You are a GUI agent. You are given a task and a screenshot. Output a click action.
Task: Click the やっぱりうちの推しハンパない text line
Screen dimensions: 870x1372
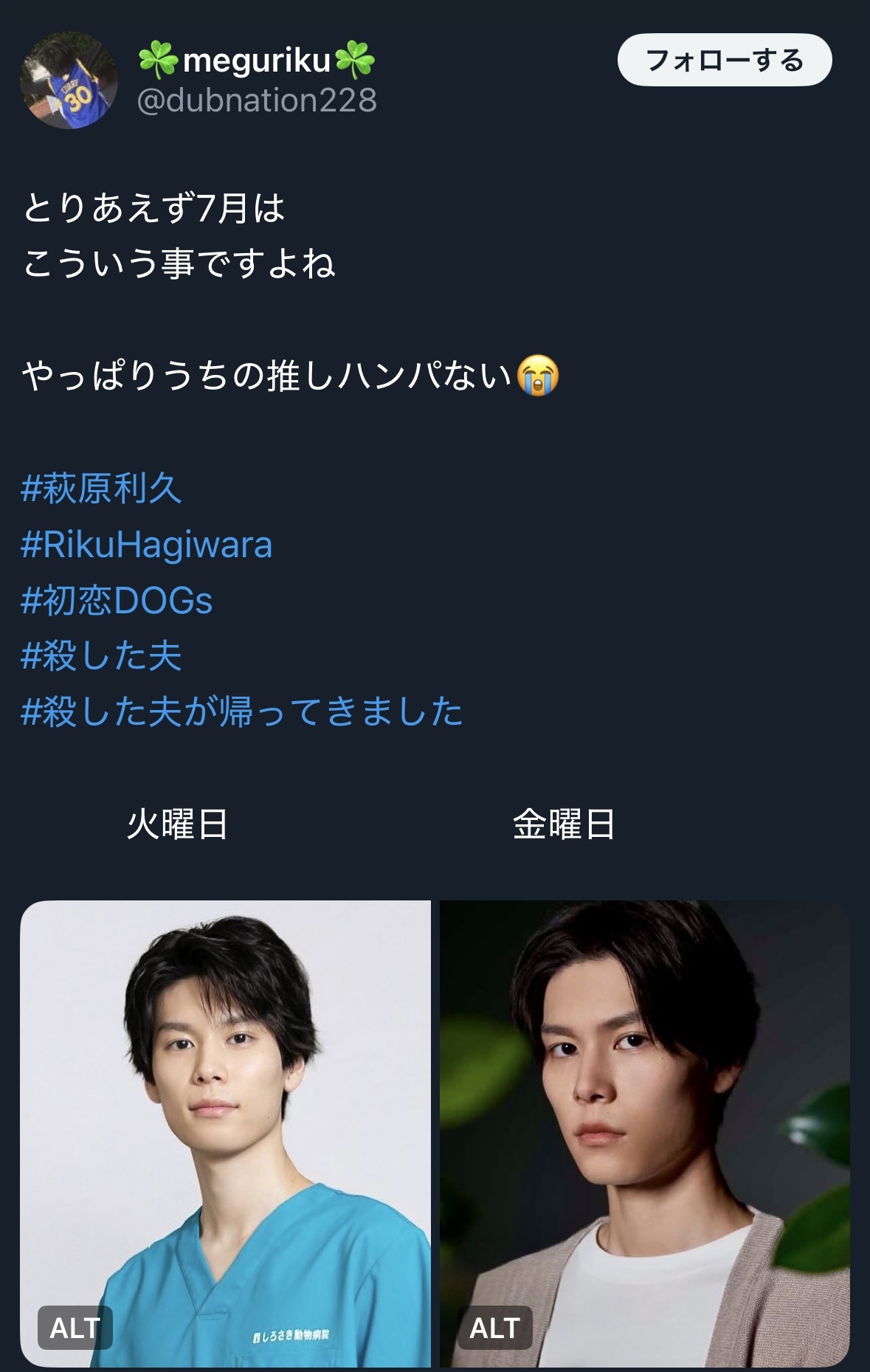click(x=267, y=376)
